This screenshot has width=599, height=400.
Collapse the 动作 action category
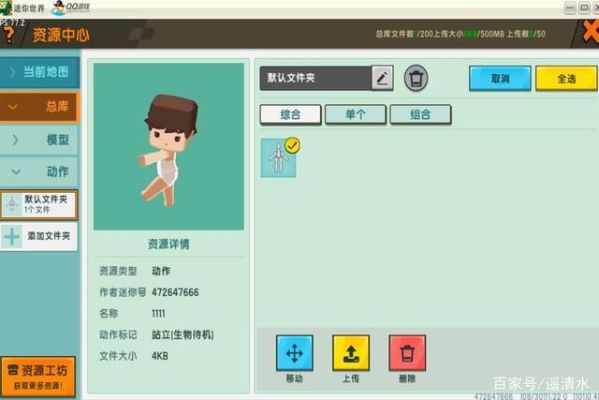click(40, 172)
